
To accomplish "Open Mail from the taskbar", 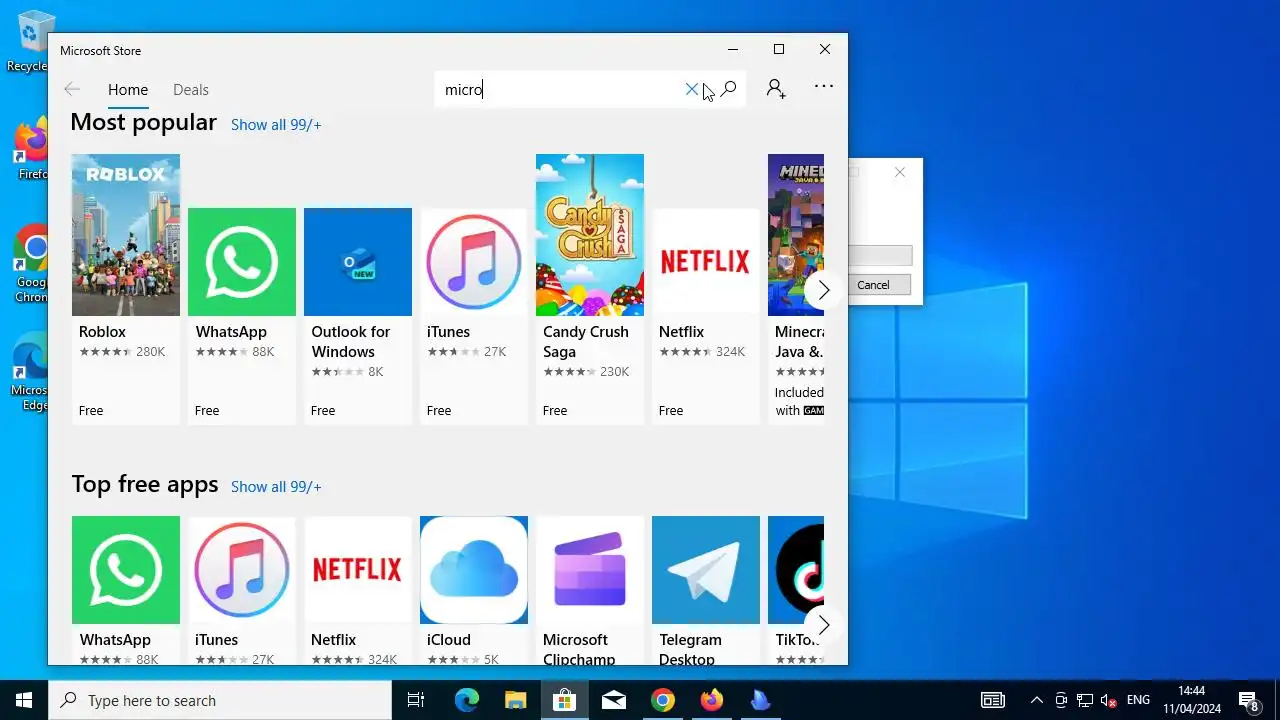I will click(x=613, y=700).
